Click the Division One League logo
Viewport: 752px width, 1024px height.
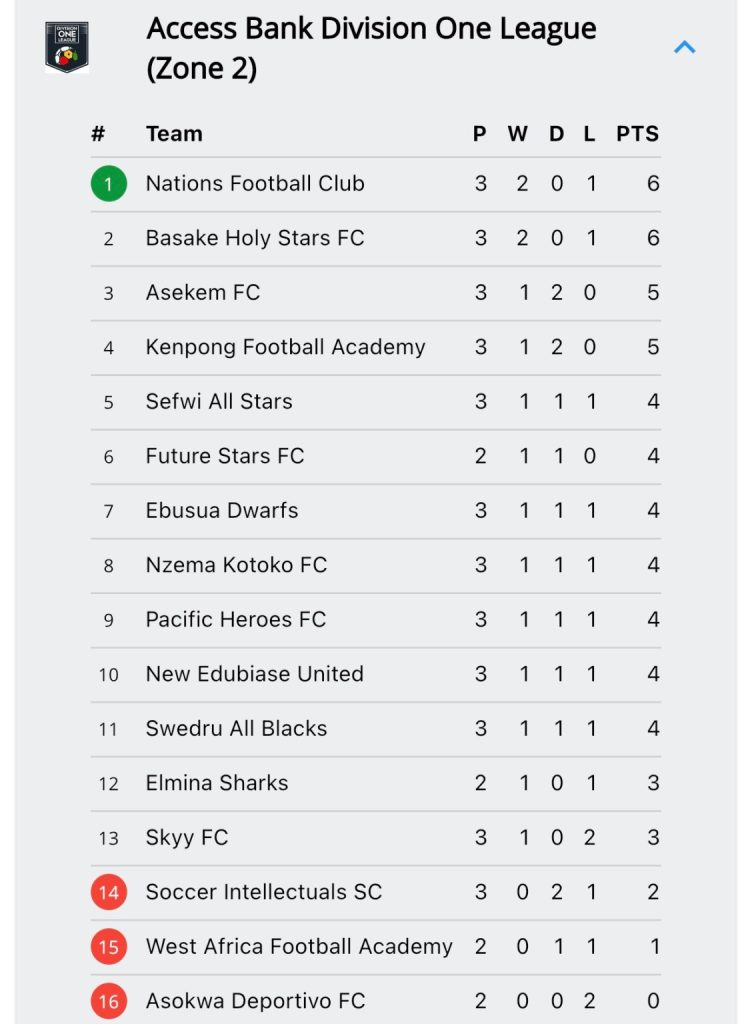67,47
